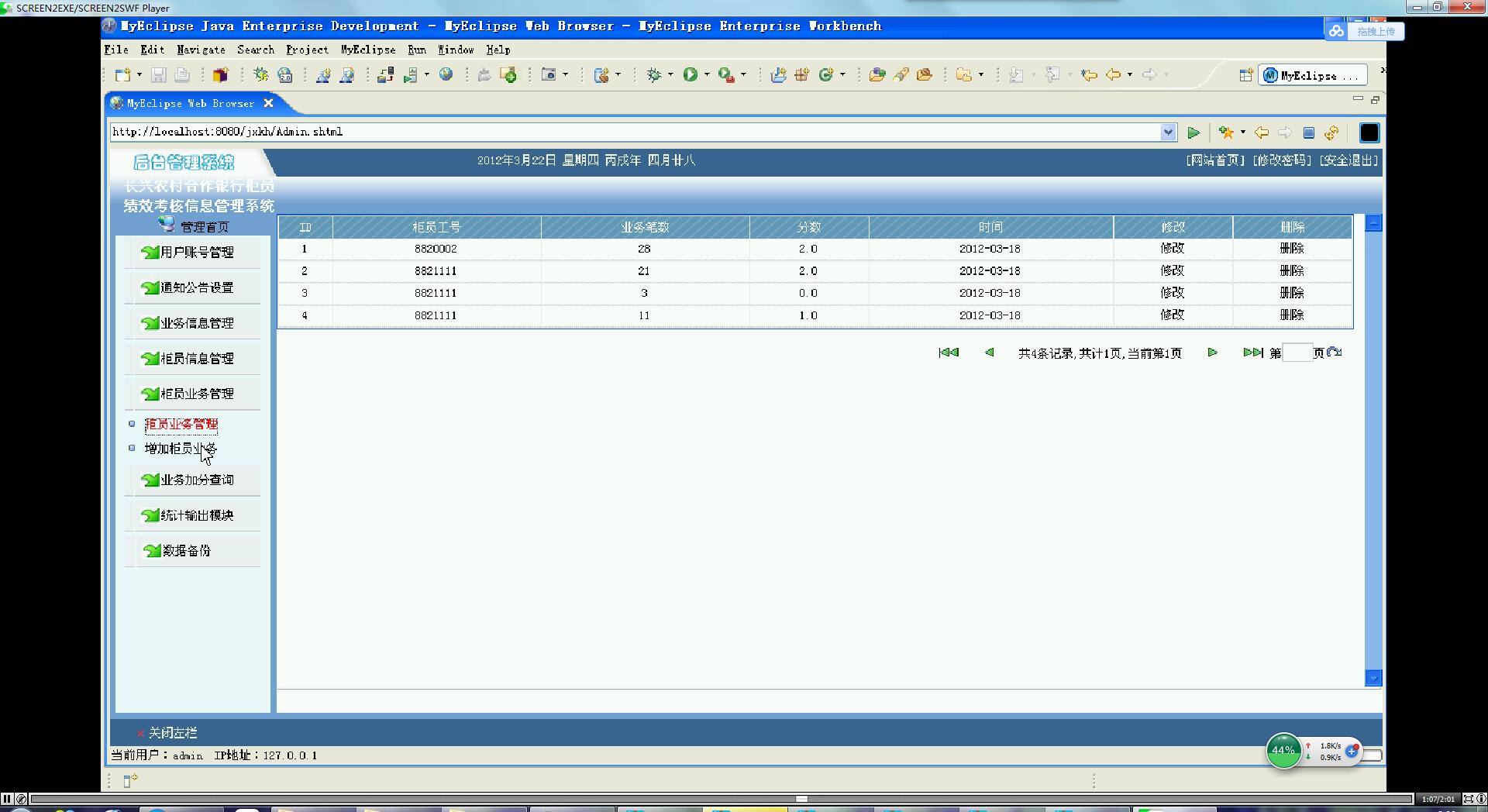Click the Print icon in the toolbar
The width and height of the screenshot is (1488, 812).
(x=182, y=74)
